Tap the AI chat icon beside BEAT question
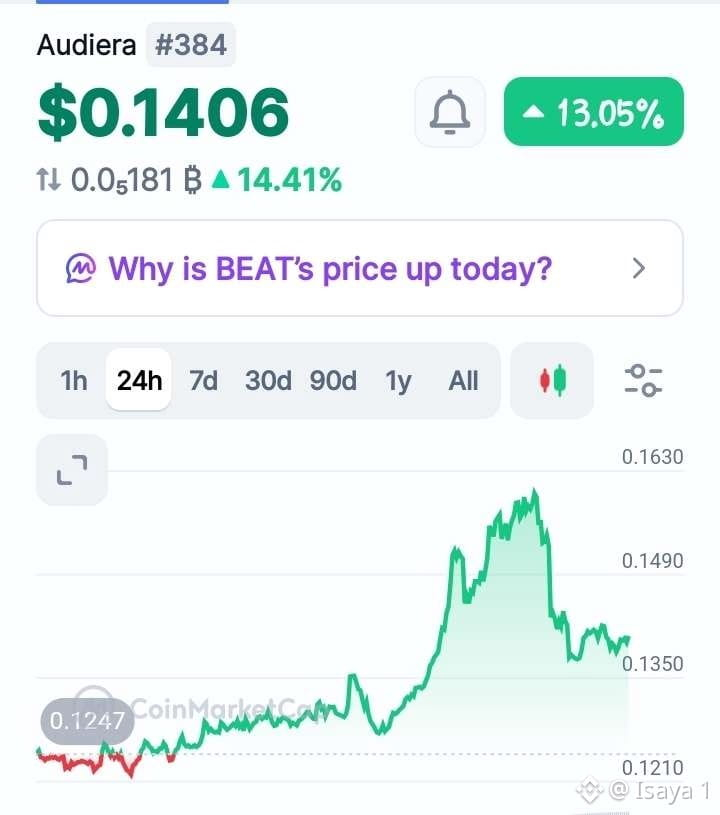This screenshot has height=815, width=720. (x=81, y=269)
